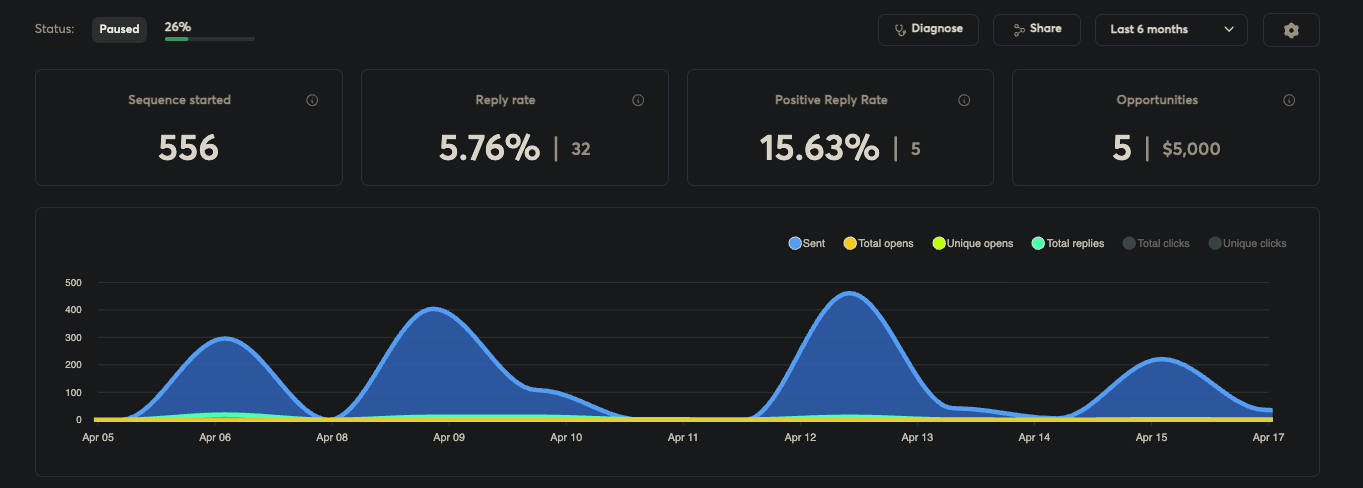The height and width of the screenshot is (488, 1363).
Task: Toggle the Total opens legend series
Action: coord(878,243)
